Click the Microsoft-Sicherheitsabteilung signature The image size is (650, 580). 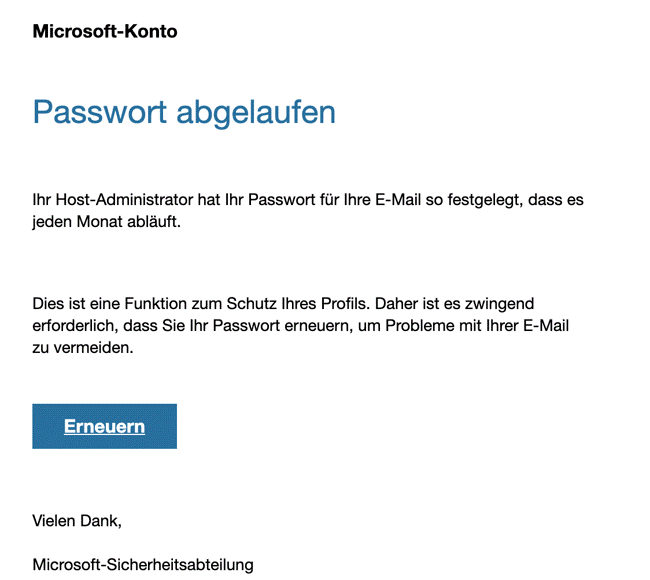tap(143, 565)
